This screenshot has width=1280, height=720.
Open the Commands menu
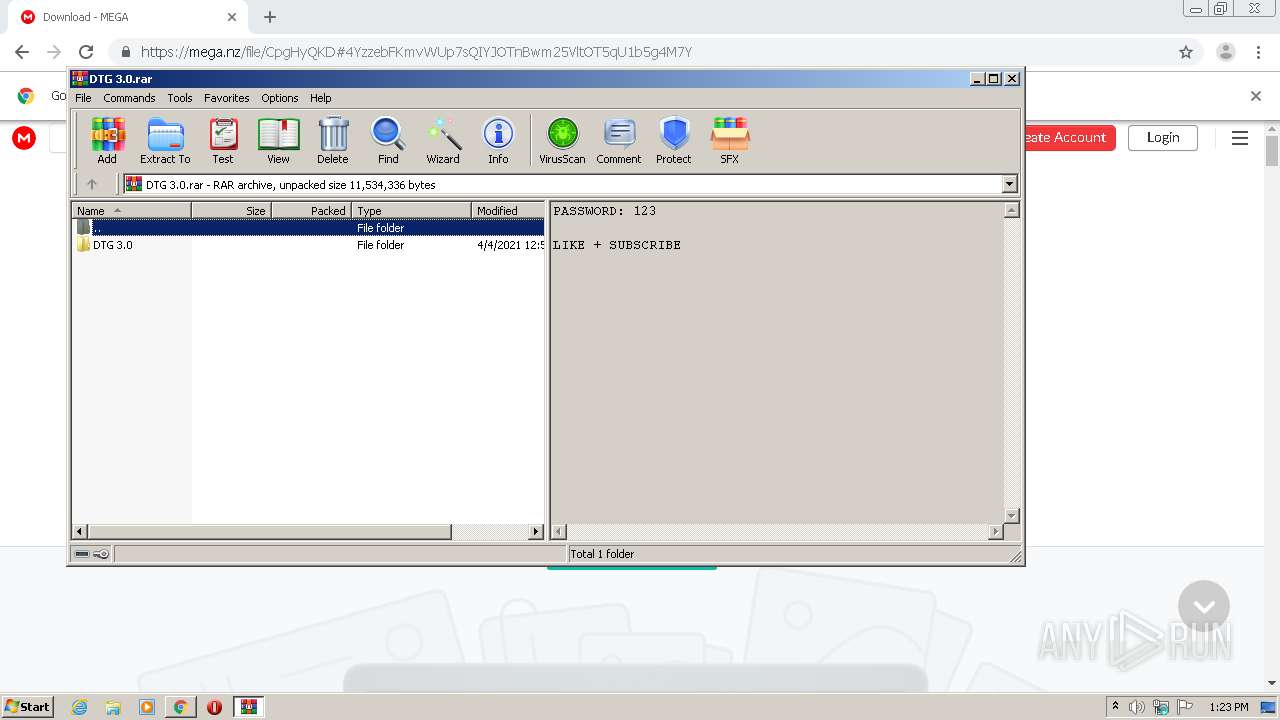[x=129, y=98]
